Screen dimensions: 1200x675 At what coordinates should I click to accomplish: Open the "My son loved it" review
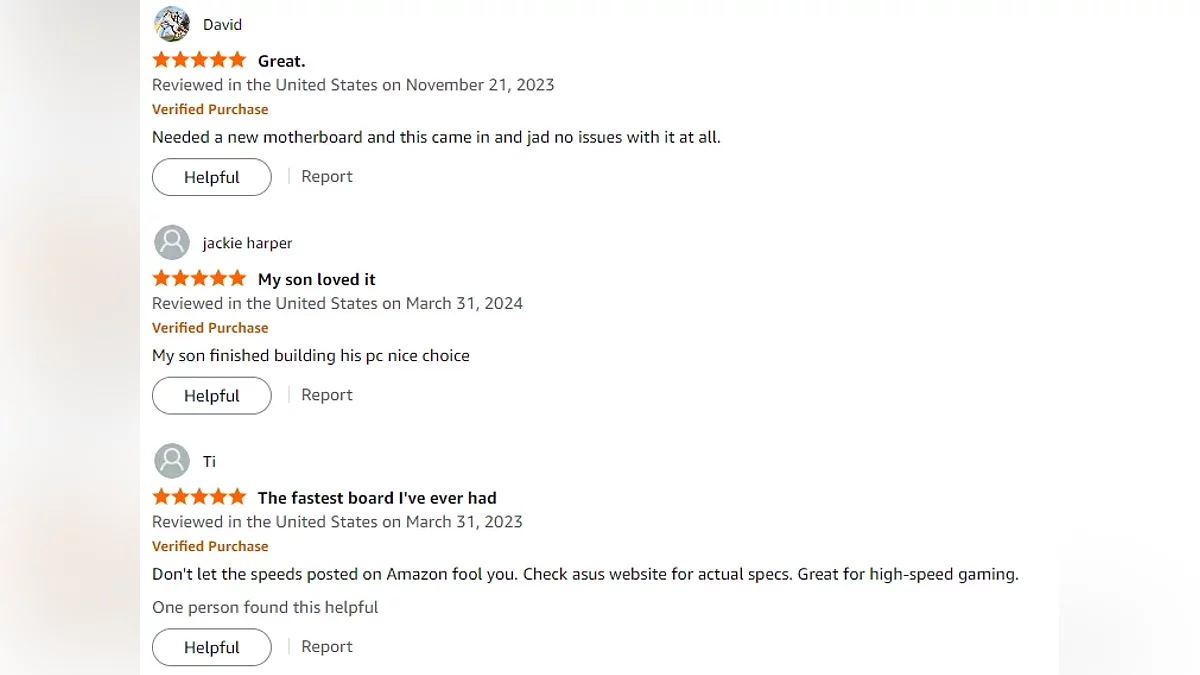317,280
